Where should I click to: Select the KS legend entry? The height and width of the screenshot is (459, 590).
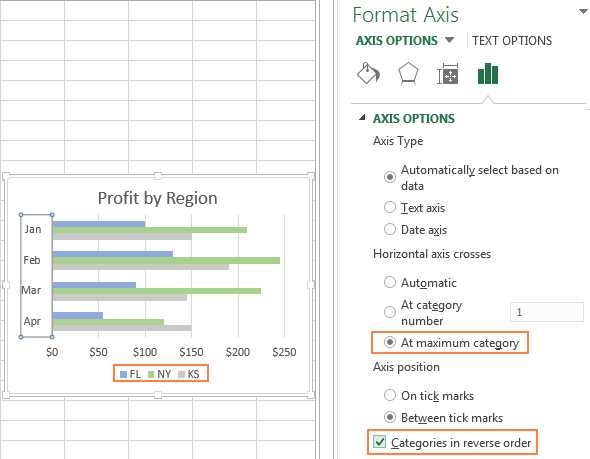click(189, 374)
